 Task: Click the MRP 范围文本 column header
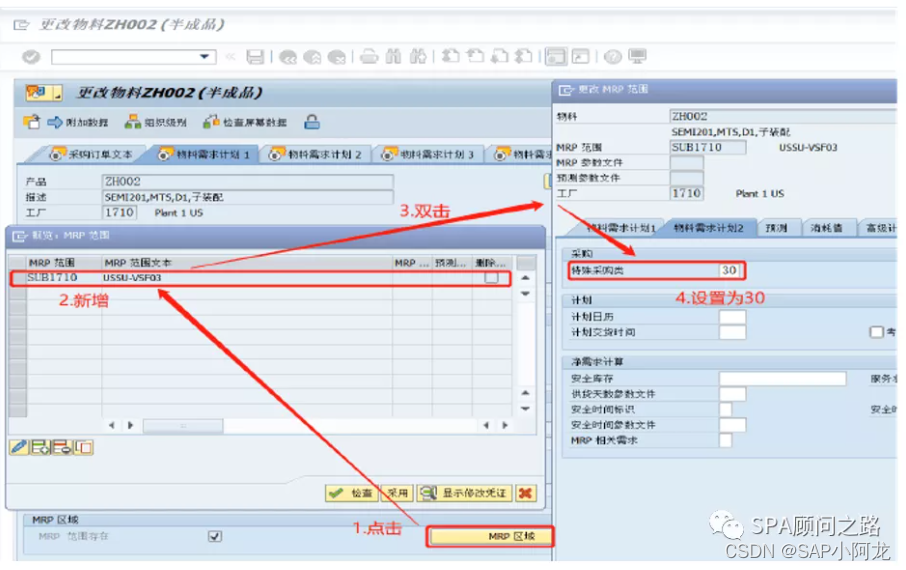tap(247, 262)
